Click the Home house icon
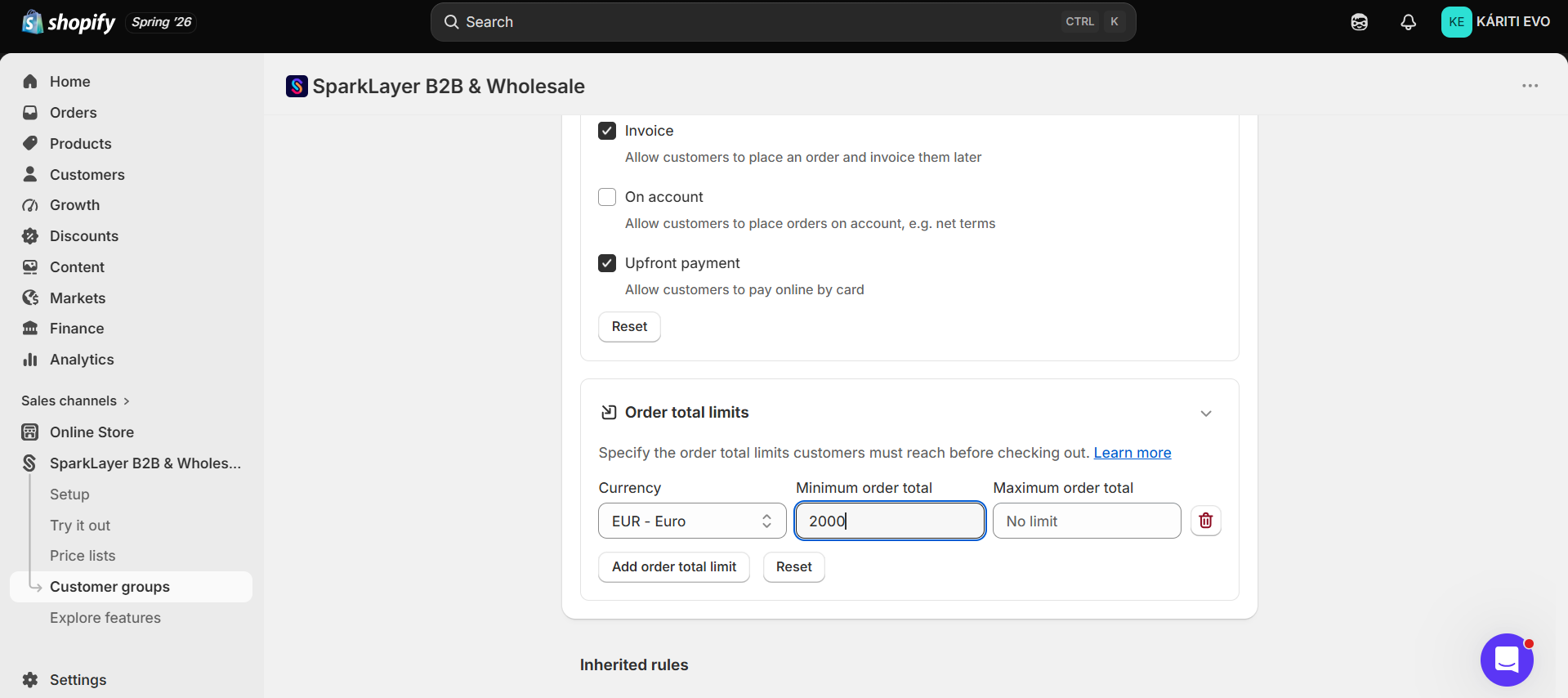This screenshot has width=1568, height=698. [x=30, y=82]
